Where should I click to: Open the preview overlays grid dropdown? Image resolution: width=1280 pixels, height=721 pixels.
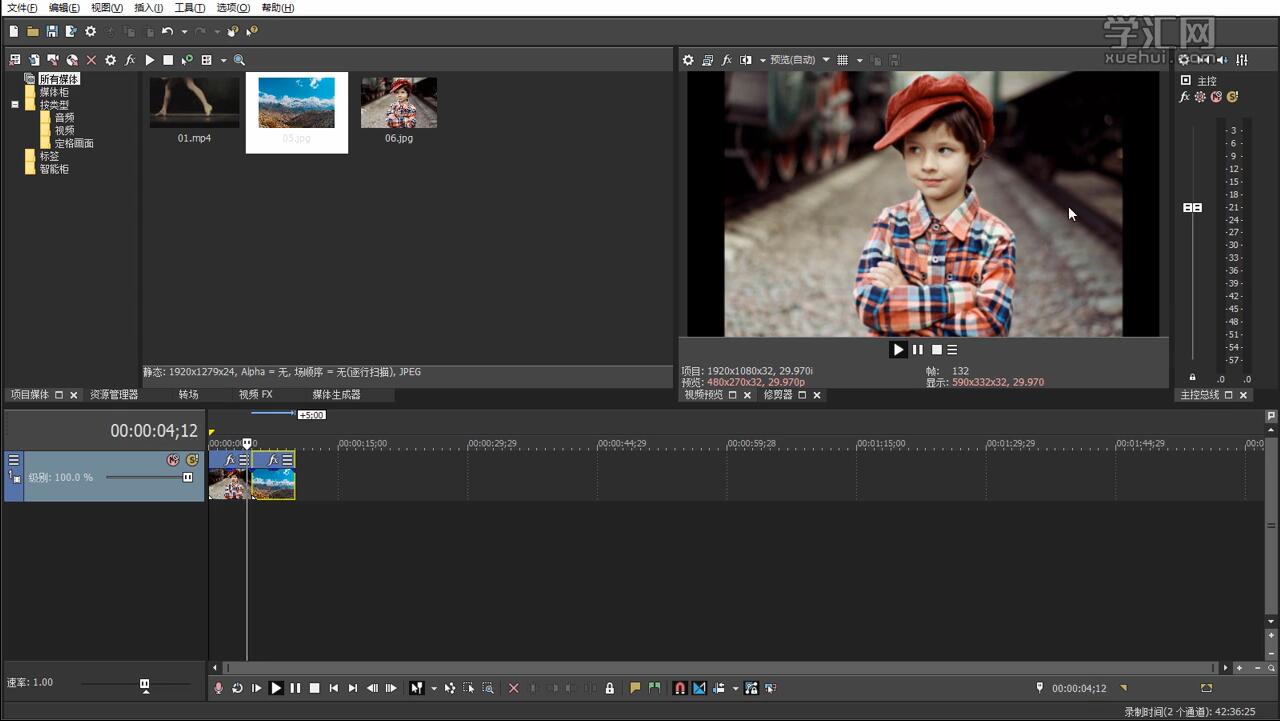click(859, 60)
